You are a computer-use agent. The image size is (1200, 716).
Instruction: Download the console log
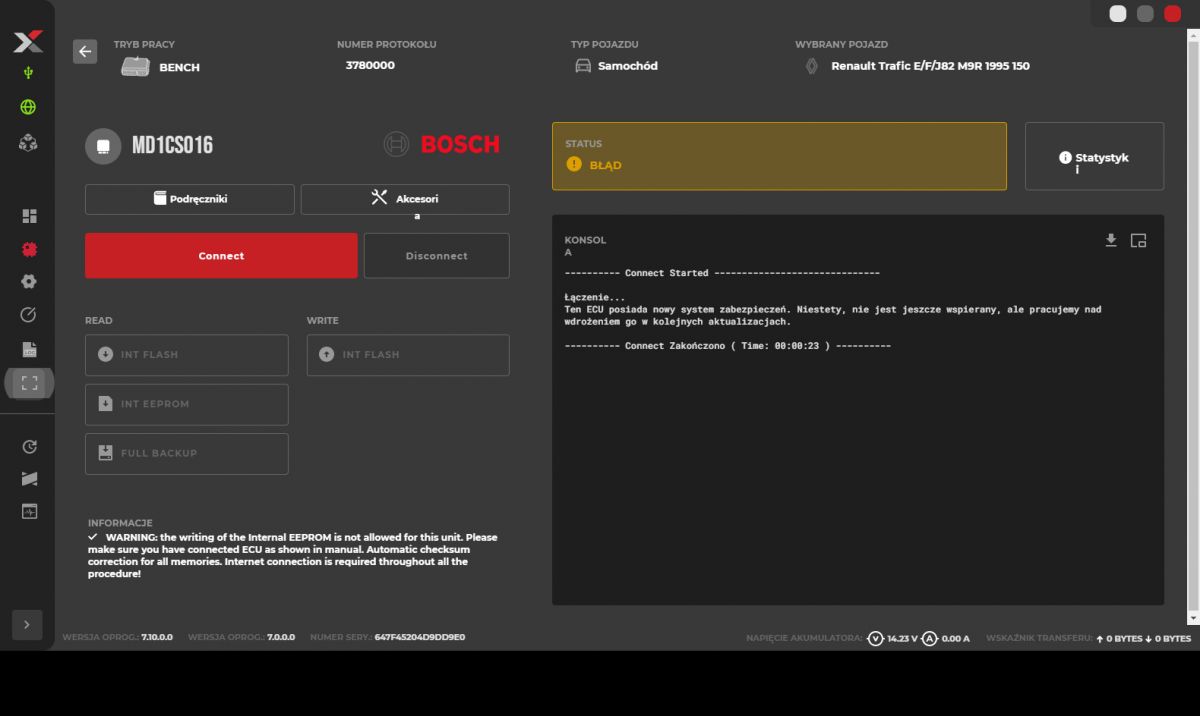pyautogui.click(x=1110, y=240)
